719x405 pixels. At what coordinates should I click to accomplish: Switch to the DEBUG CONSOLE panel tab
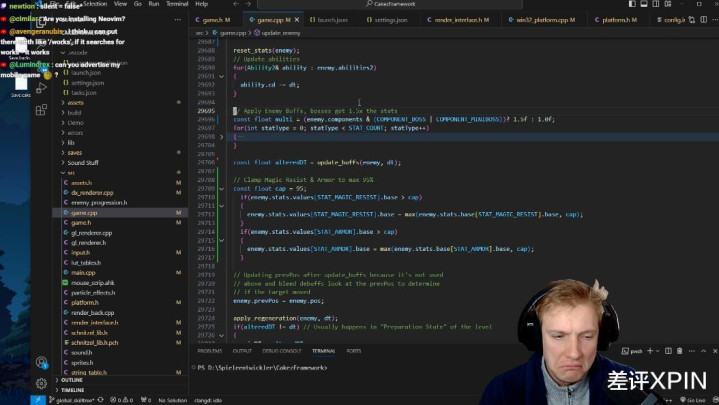point(281,351)
